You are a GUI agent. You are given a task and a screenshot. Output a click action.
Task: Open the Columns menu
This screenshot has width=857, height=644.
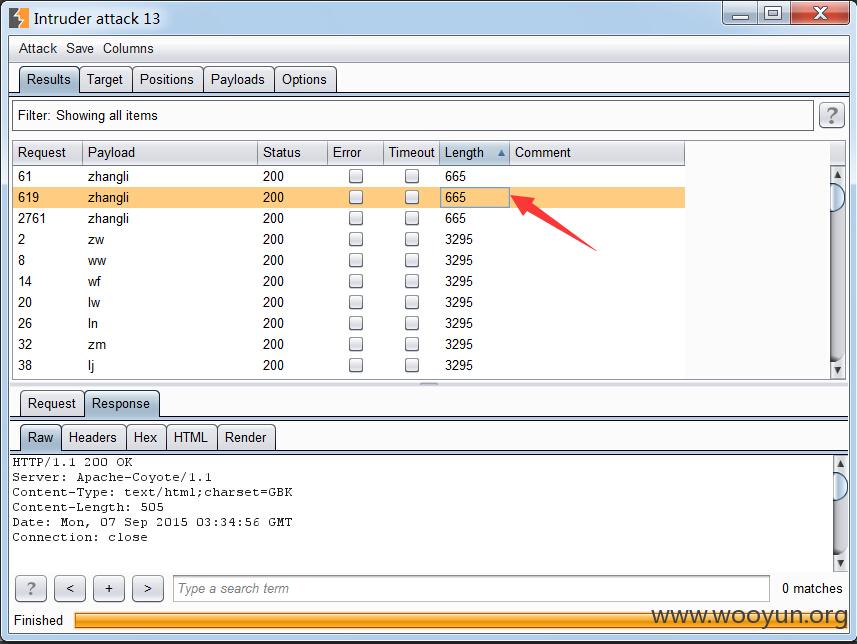click(128, 49)
